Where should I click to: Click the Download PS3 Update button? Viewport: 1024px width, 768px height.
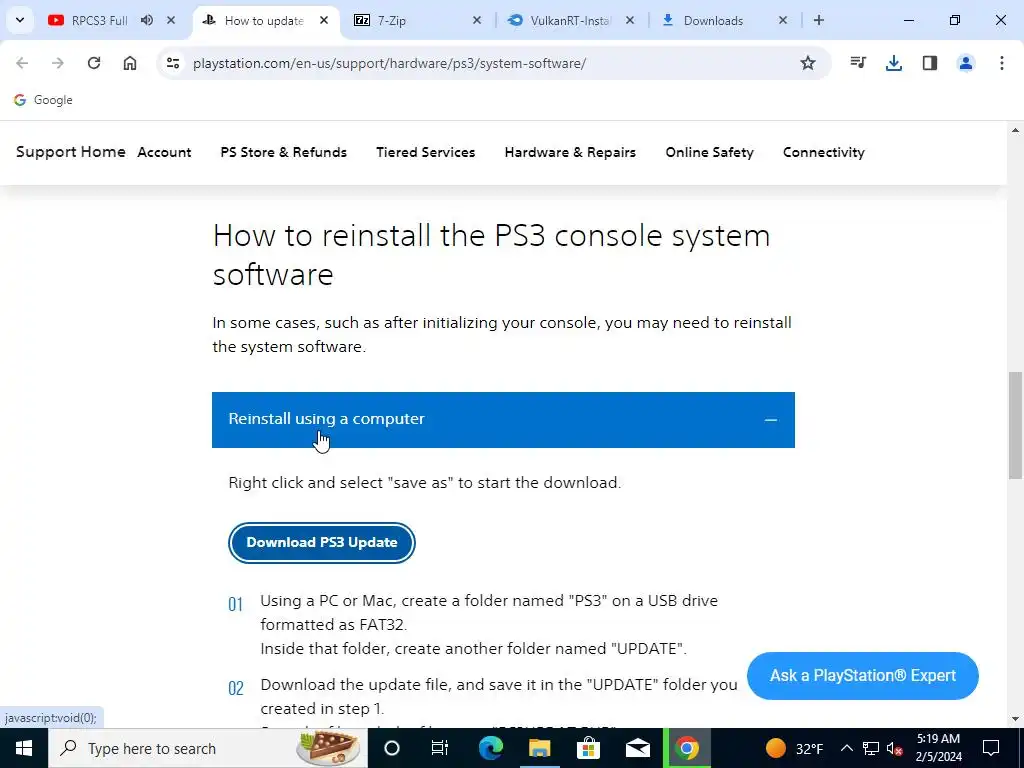pos(322,543)
